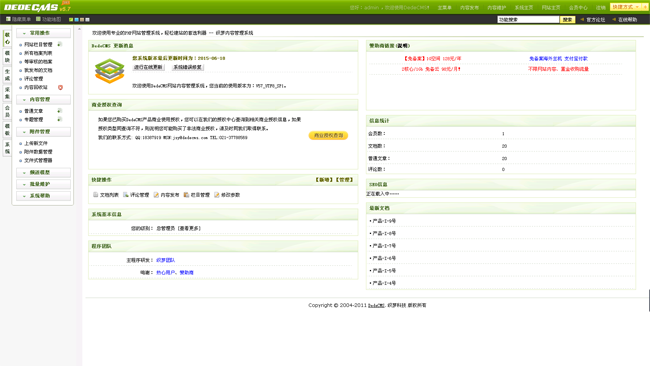The width and height of the screenshot is (650, 366).
Task: Switch to the 生成 vertical tab
Action: 7,75
